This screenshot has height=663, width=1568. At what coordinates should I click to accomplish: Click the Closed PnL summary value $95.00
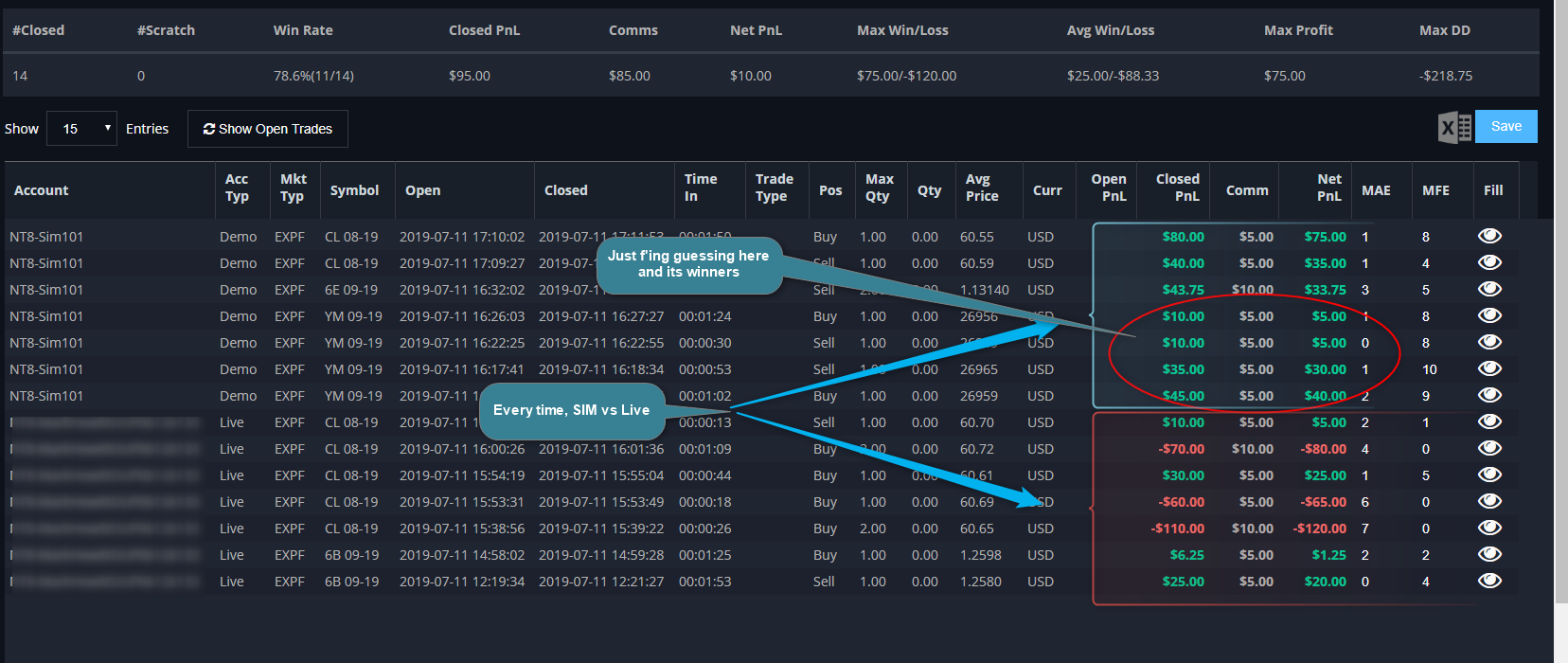[x=470, y=76]
